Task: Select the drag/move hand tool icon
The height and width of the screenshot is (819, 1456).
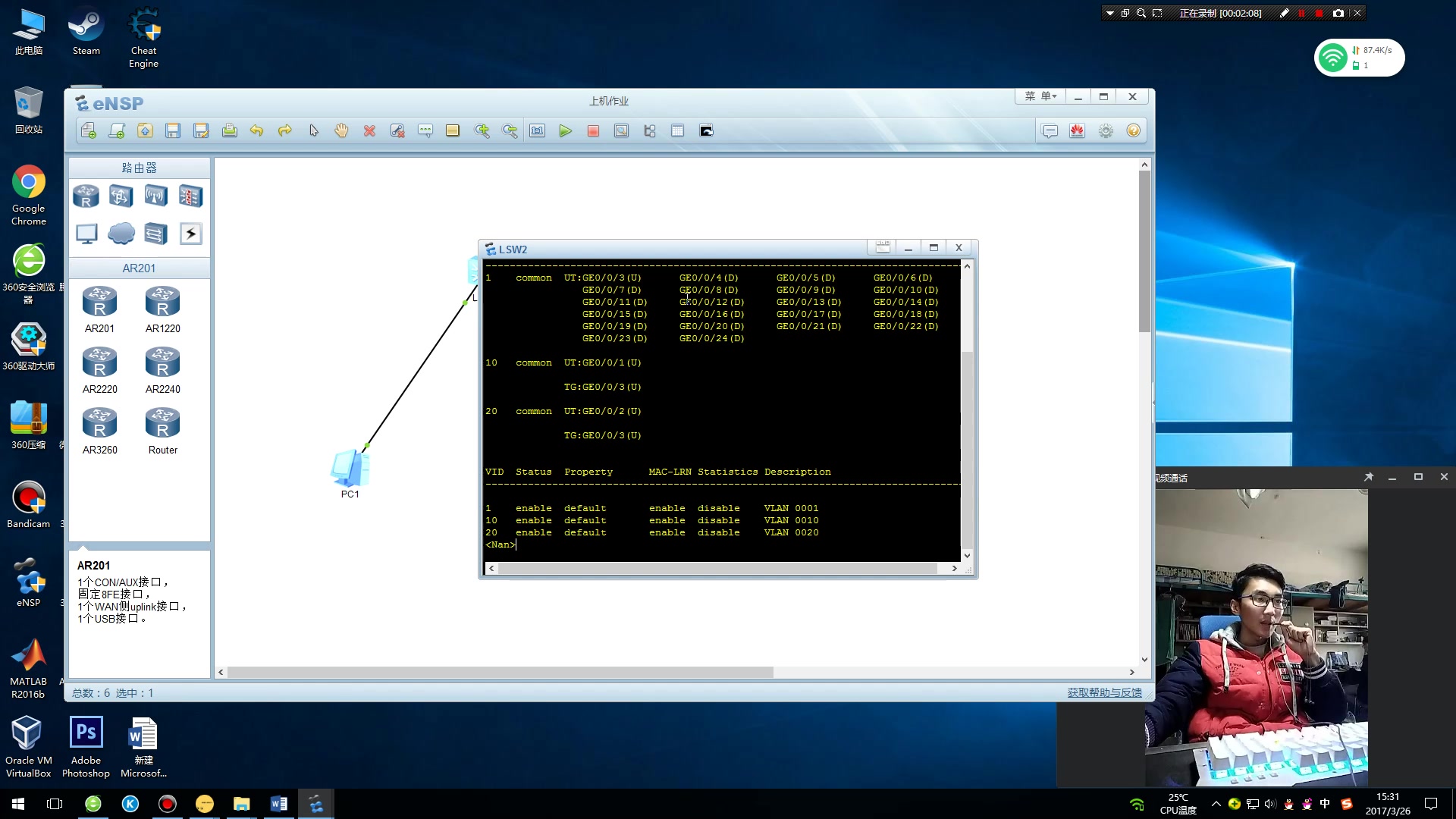Action: (x=340, y=131)
